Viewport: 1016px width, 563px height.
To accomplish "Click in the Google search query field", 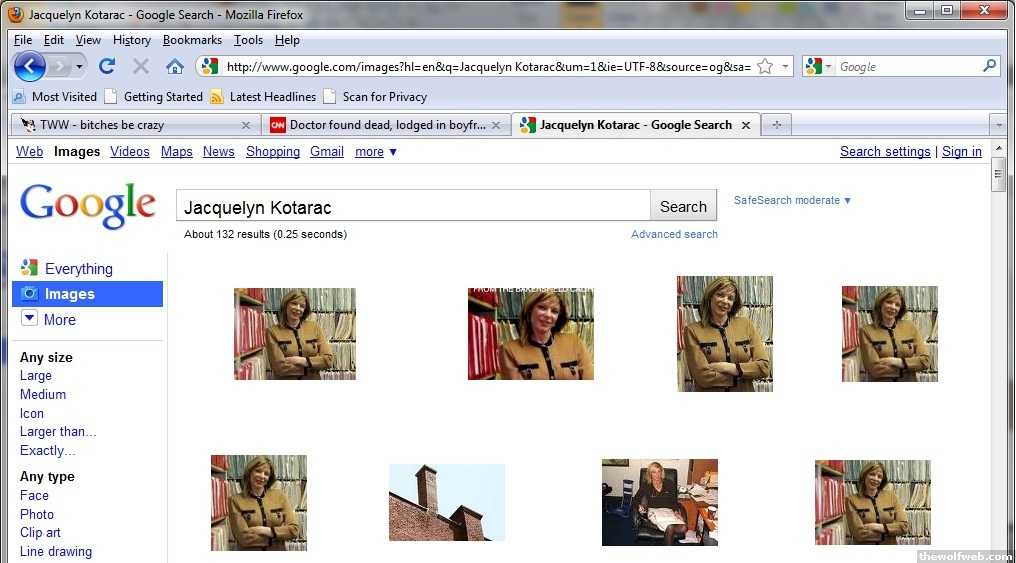I will tap(412, 207).
